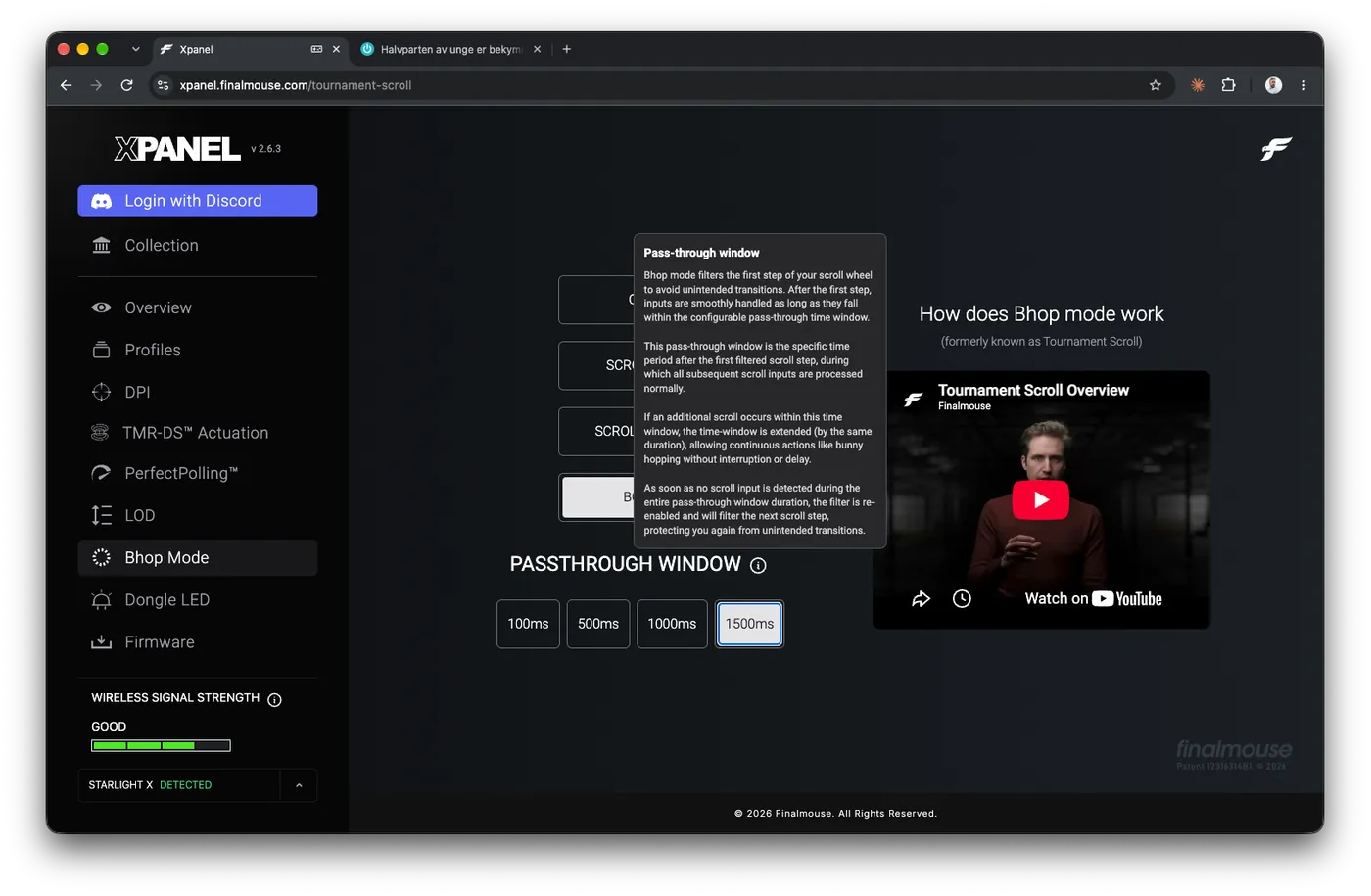The width and height of the screenshot is (1371, 896).
Task: Open browser Extensions puzzle icon
Action: (x=1228, y=85)
